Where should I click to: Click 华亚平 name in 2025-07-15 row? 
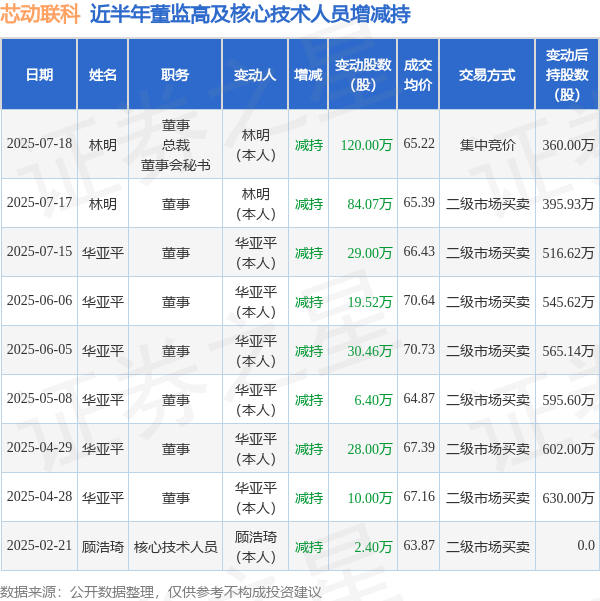[103, 253]
